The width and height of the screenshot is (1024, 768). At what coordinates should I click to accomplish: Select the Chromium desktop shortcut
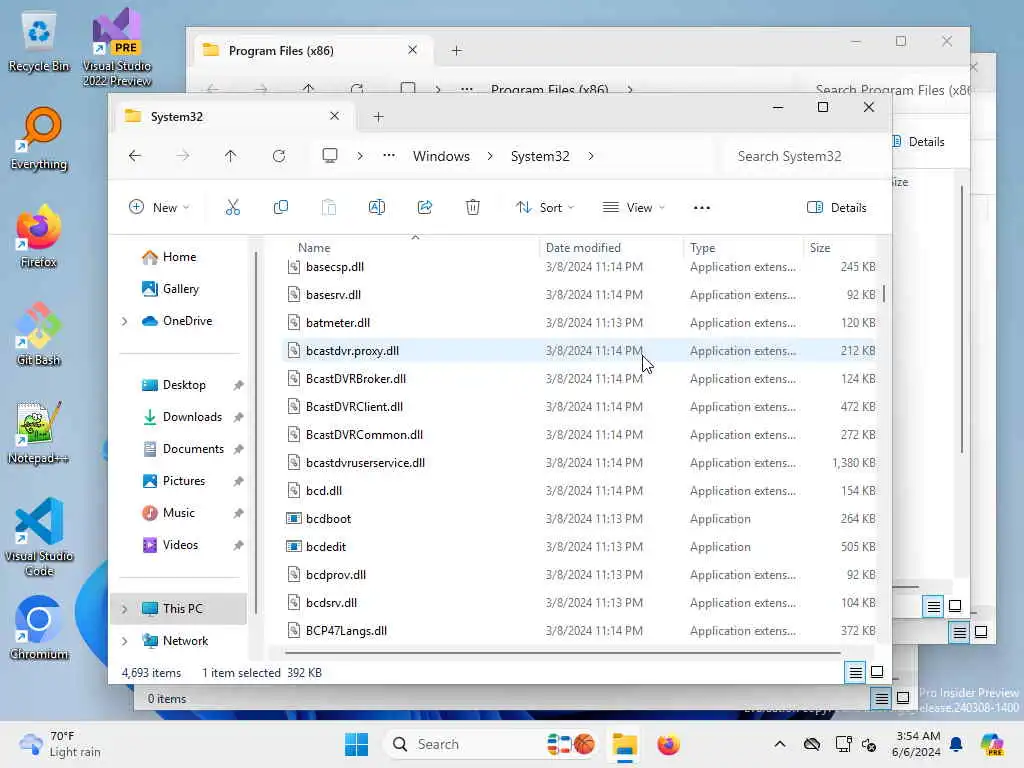[x=39, y=628]
